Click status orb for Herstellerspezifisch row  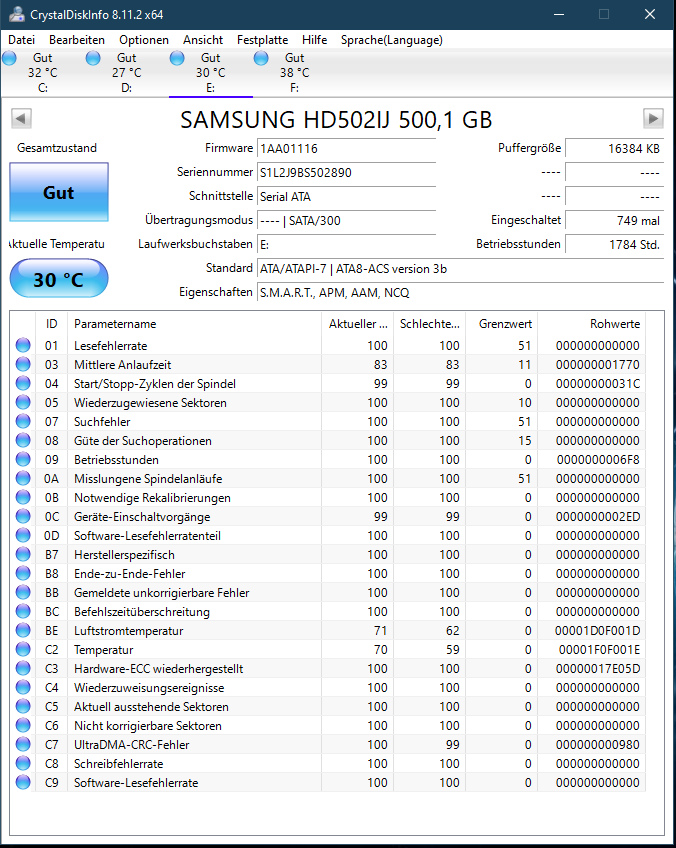click(23, 554)
